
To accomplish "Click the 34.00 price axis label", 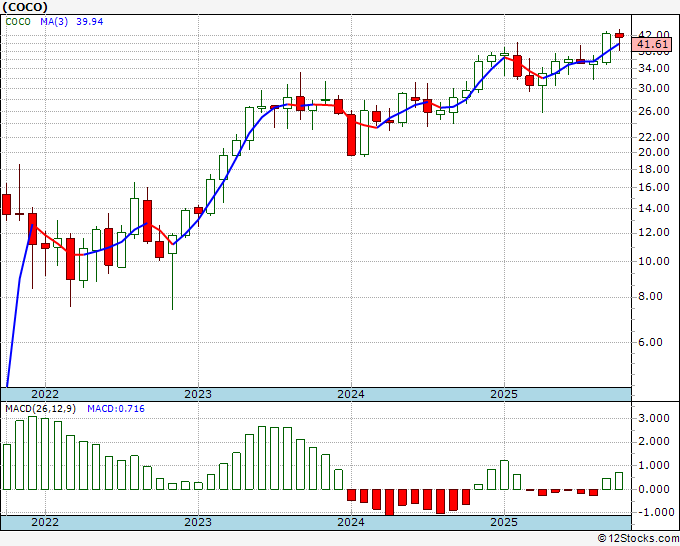I will point(654,68).
